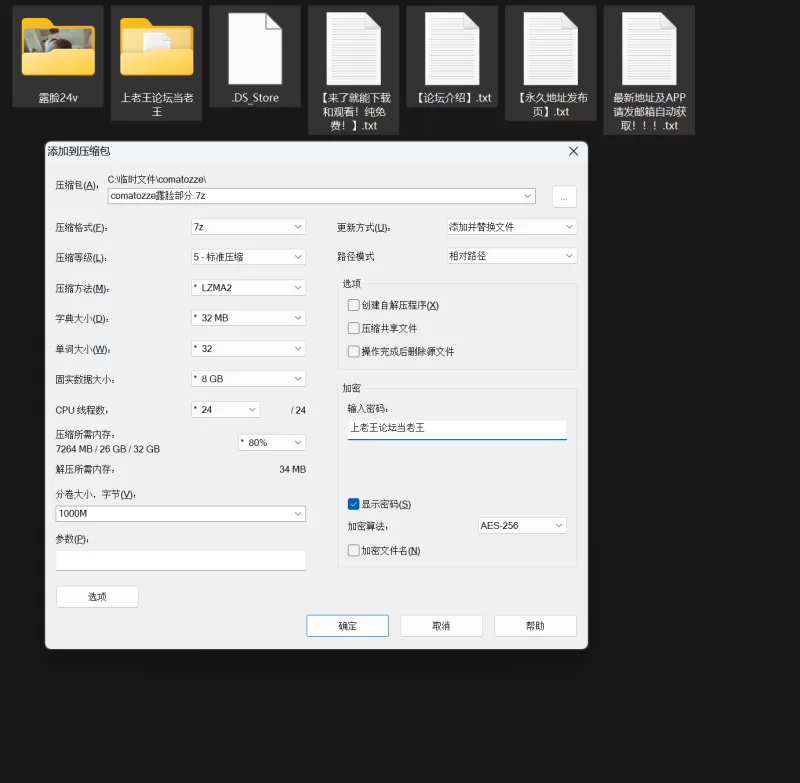This screenshot has width=800, height=783.
Task: Open the AES-256 加密算法 dropdown
Action: point(522,525)
